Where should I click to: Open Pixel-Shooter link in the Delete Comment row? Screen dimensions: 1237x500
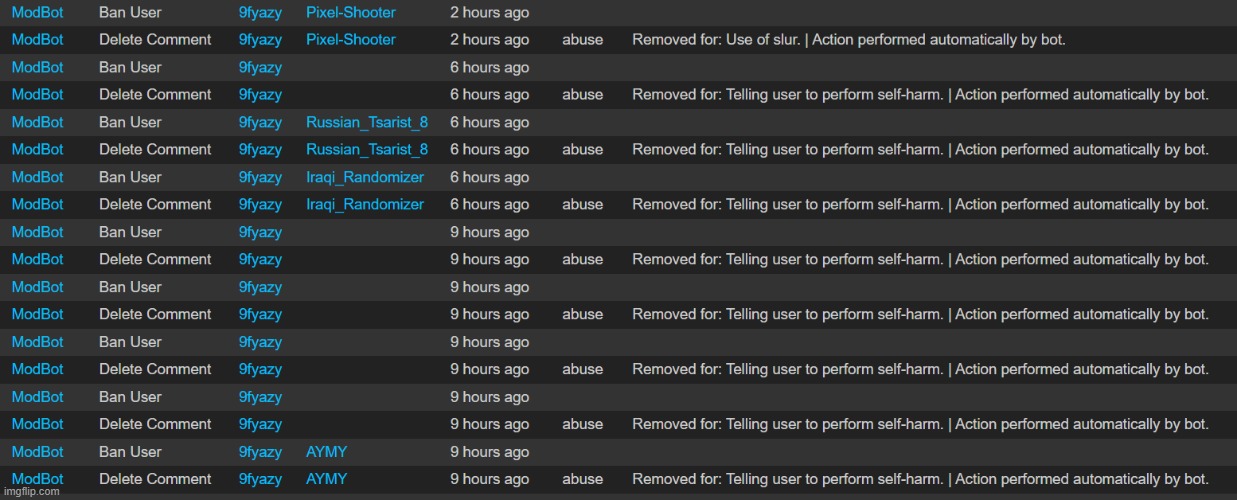pos(351,40)
